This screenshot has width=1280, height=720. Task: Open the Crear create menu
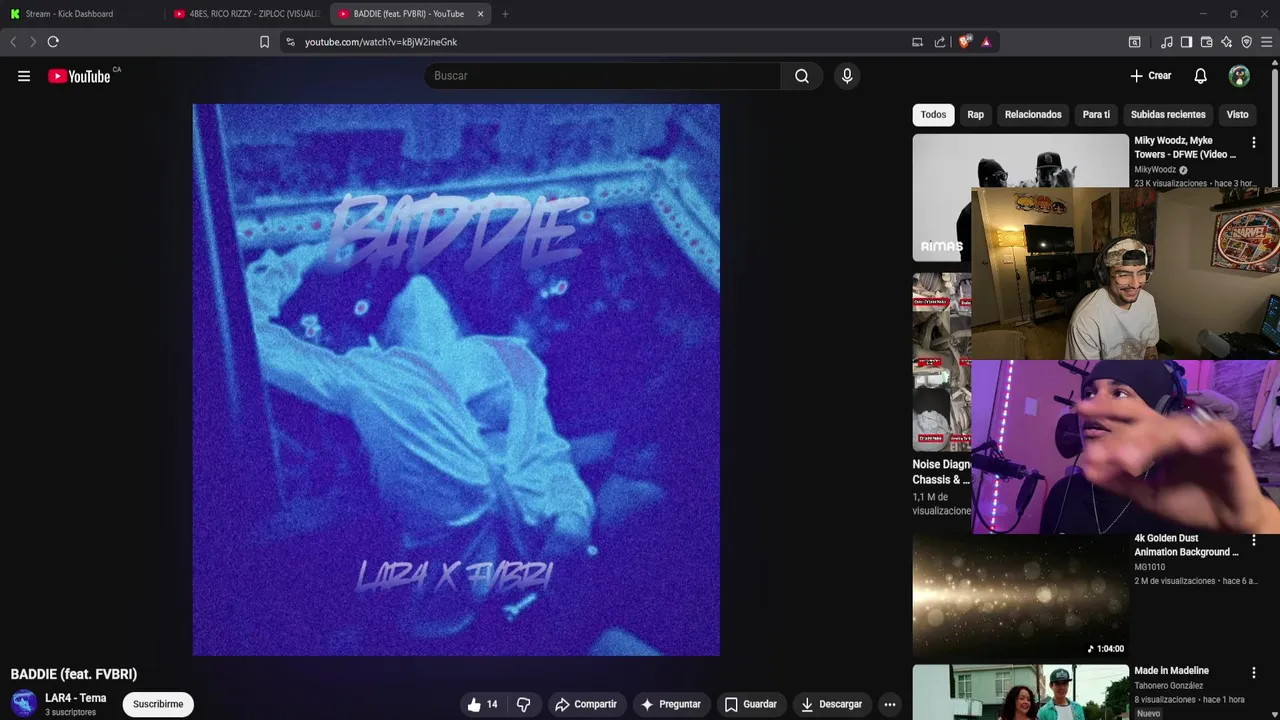click(x=1150, y=76)
